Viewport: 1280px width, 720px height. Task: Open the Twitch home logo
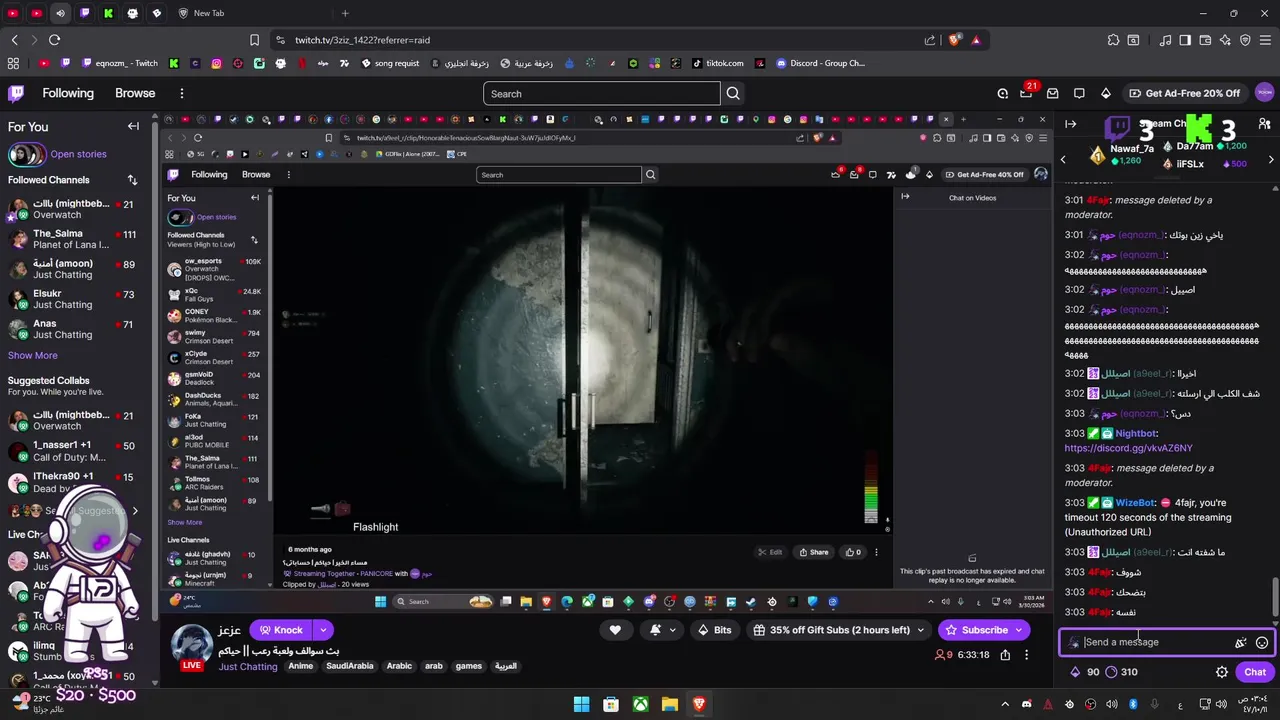click(x=16, y=93)
